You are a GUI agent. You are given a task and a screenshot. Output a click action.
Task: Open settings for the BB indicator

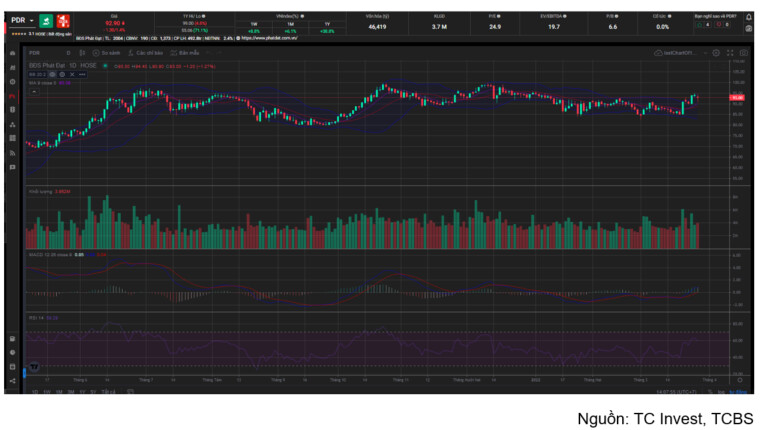click(62, 74)
